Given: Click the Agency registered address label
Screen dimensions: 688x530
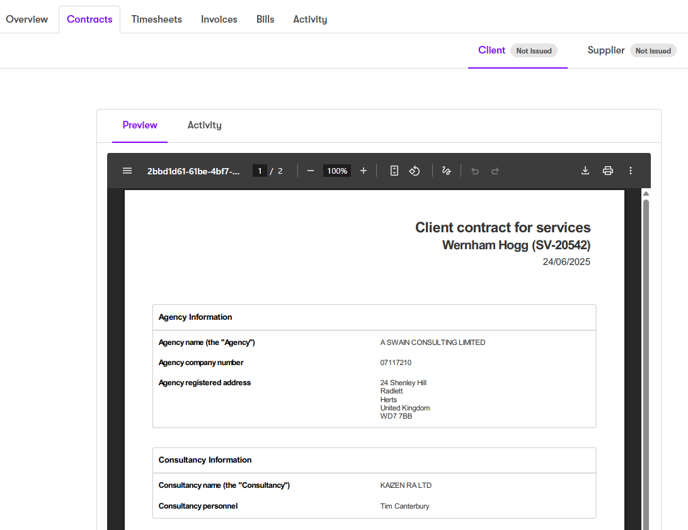Looking at the screenshot, I should click(x=204, y=383).
